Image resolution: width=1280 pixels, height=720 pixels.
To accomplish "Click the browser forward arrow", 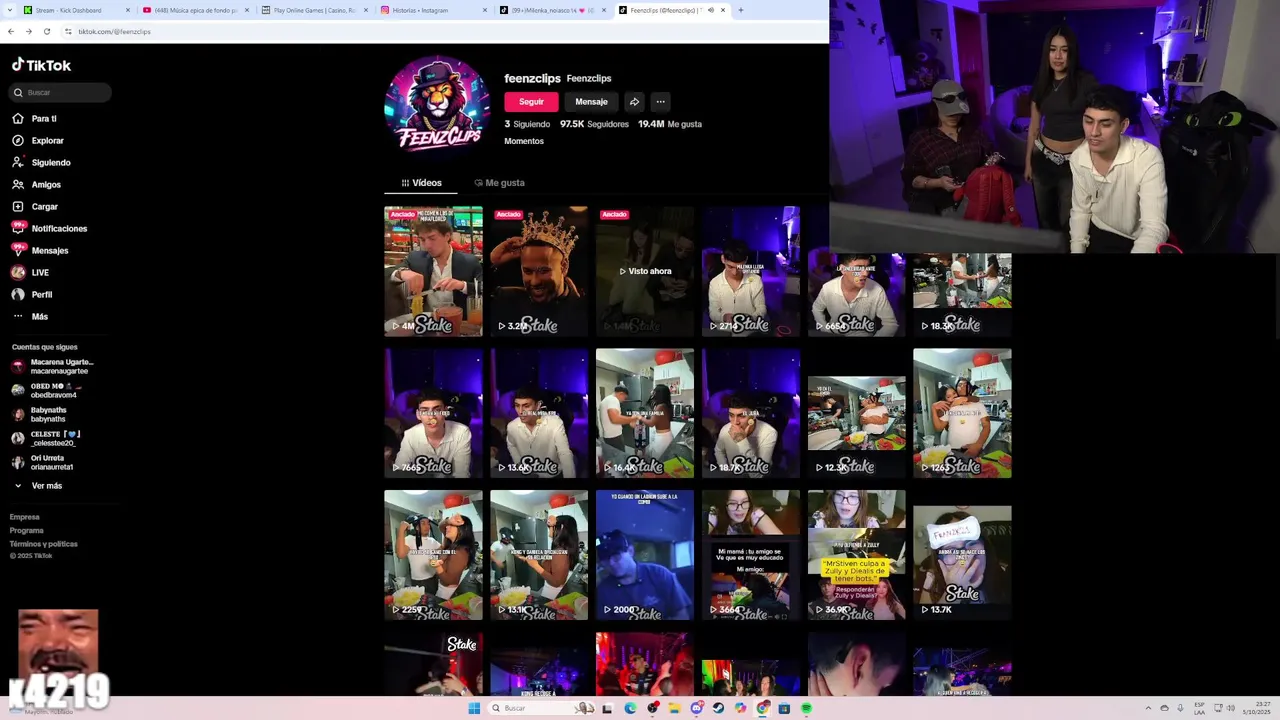I will [28, 32].
